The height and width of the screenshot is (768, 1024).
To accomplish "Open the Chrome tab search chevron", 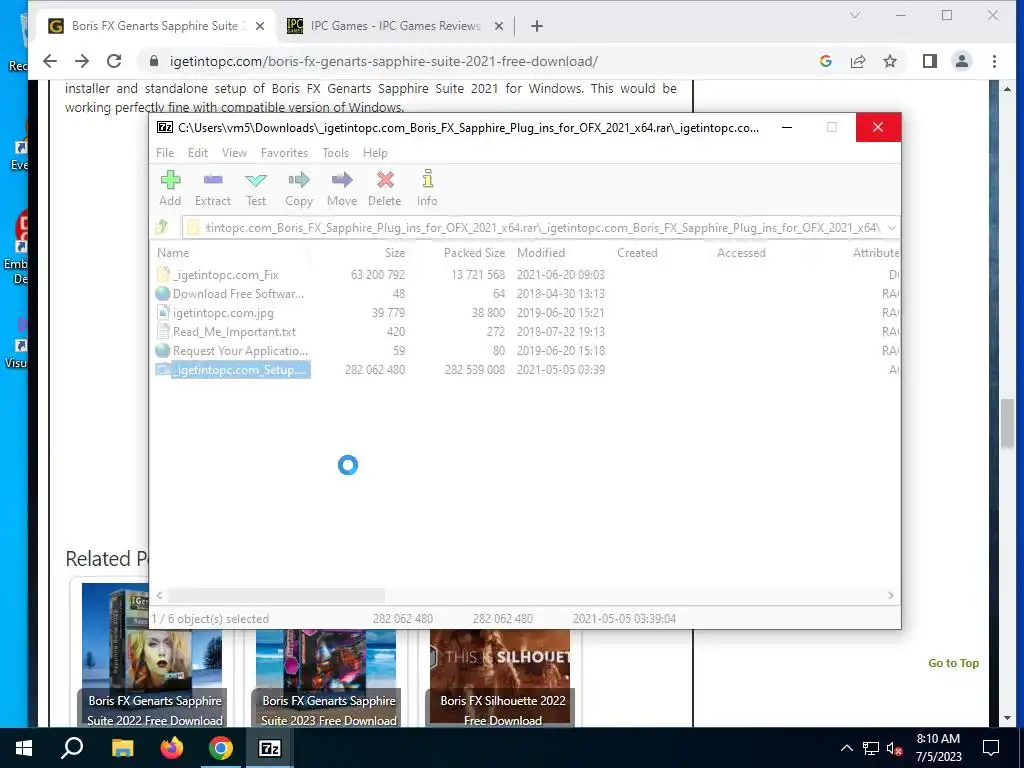I will click(855, 15).
